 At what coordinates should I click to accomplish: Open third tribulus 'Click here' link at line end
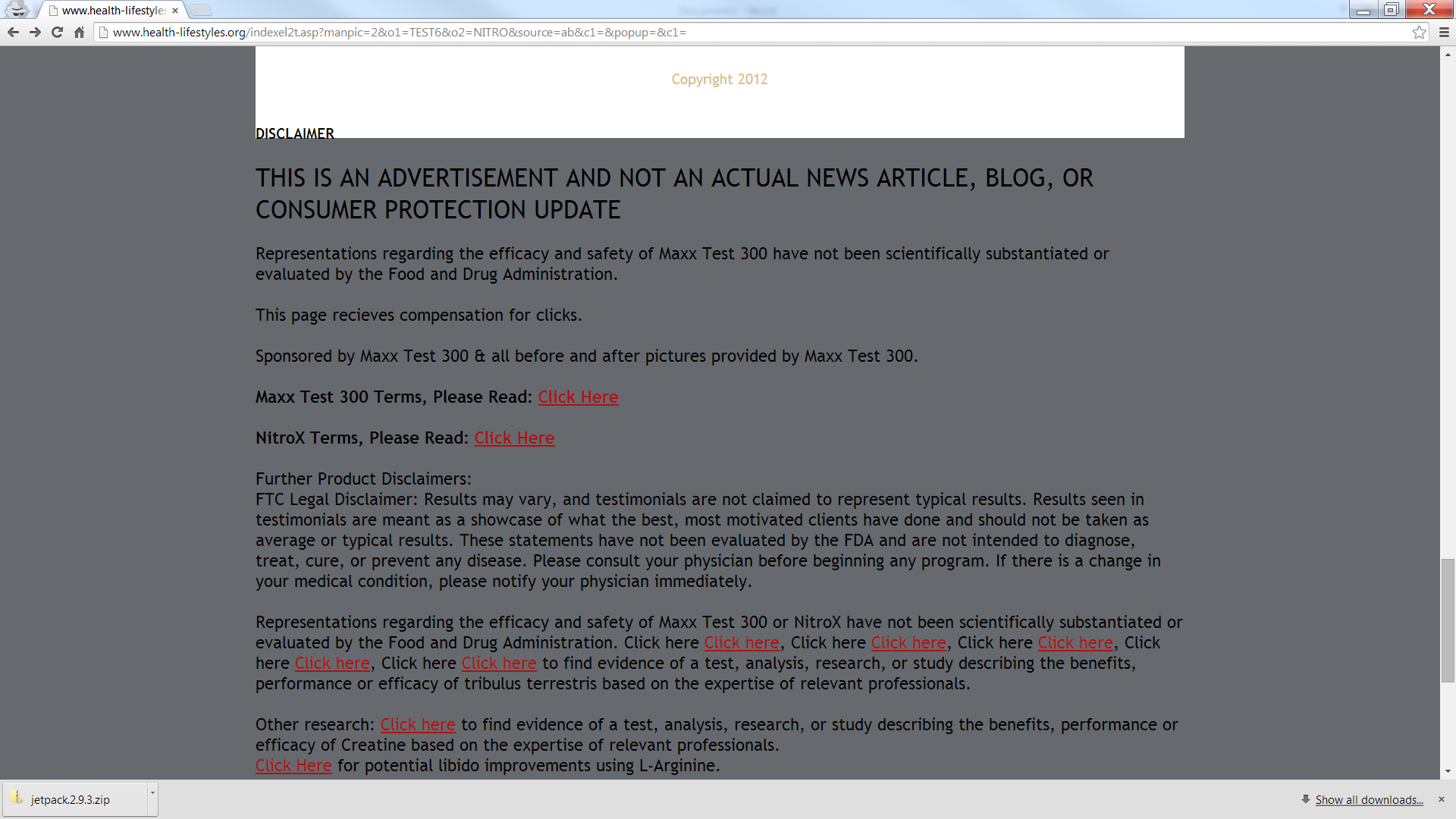pyautogui.click(x=1075, y=643)
